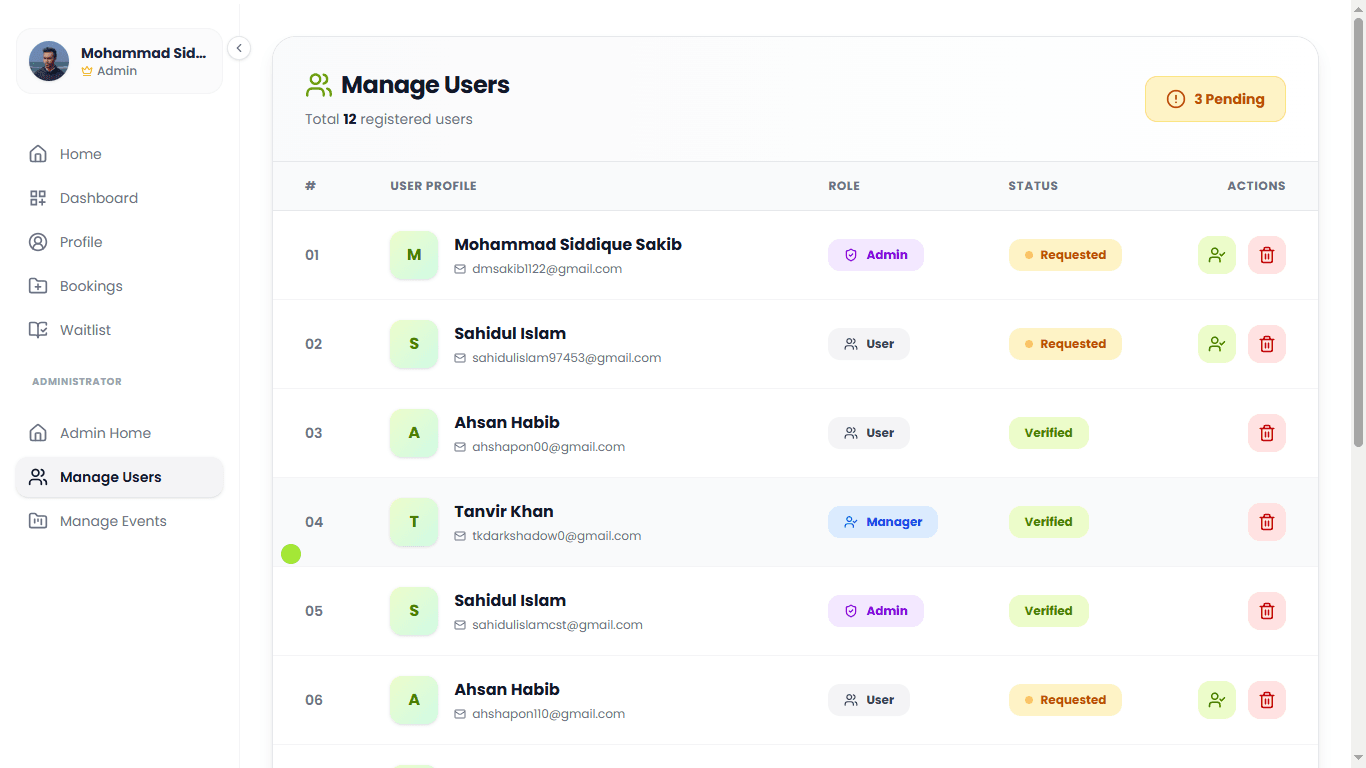The height and width of the screenshot is (768, 1366).
Task: Open the Profile page
Action: (81, 242)
